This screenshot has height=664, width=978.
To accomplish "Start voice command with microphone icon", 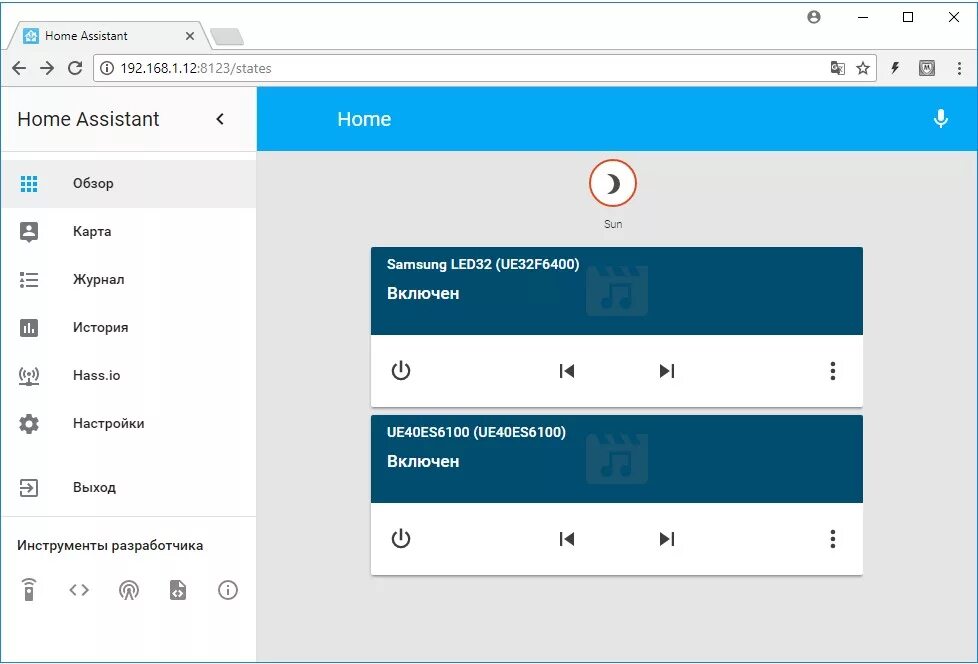I will coord(941,118).
